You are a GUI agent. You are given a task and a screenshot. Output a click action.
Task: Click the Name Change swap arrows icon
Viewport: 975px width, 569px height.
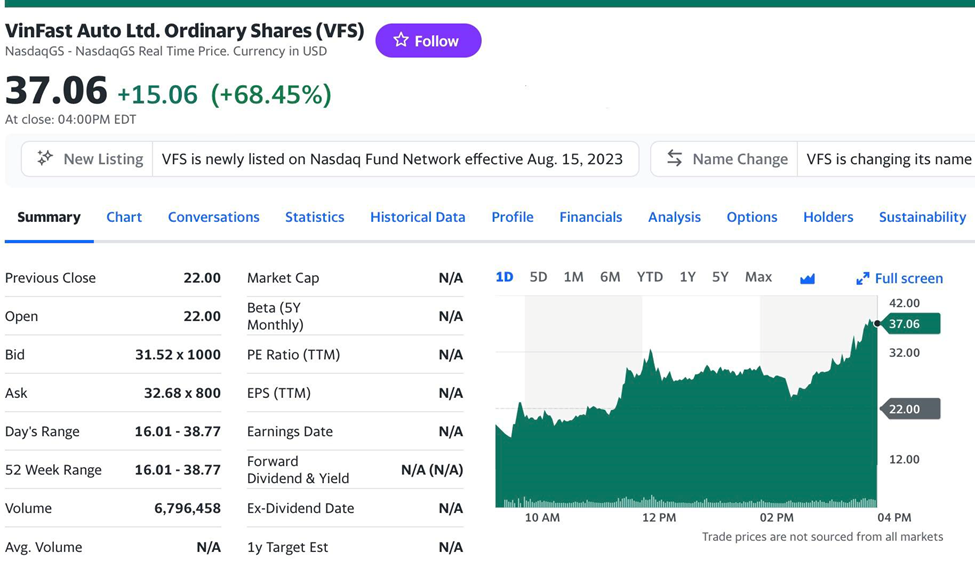point(675,158)
